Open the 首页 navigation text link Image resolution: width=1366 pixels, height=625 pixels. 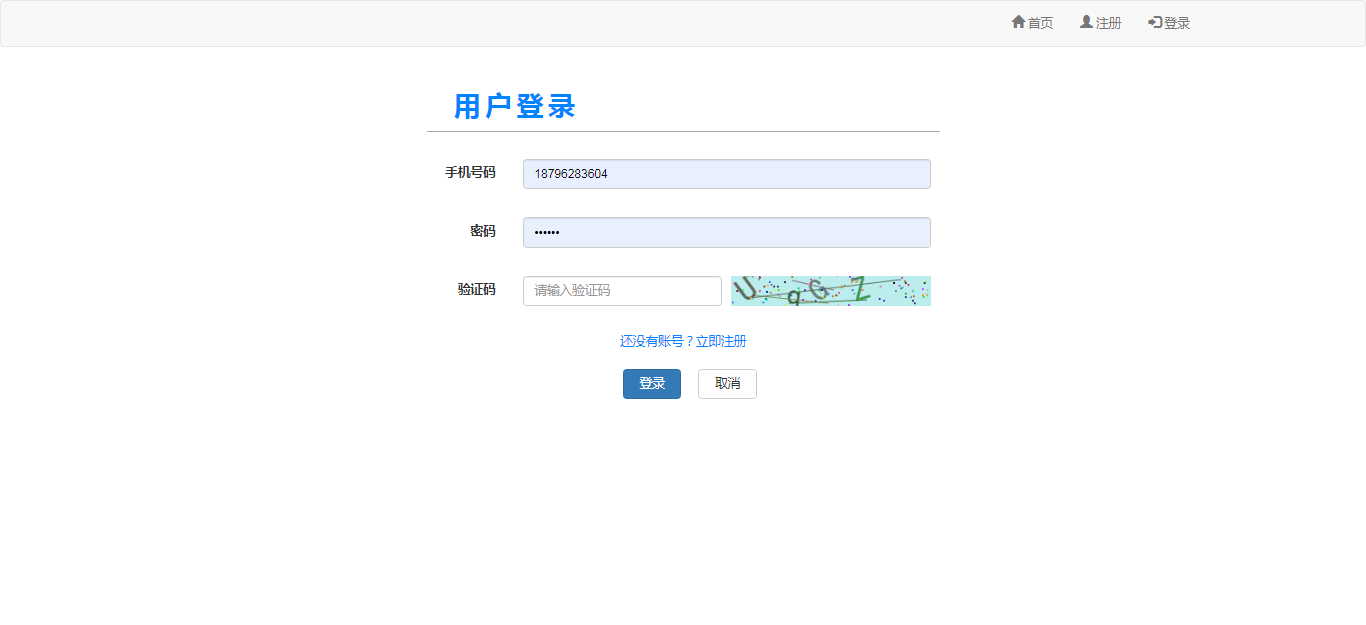[x=1040, y=23]
